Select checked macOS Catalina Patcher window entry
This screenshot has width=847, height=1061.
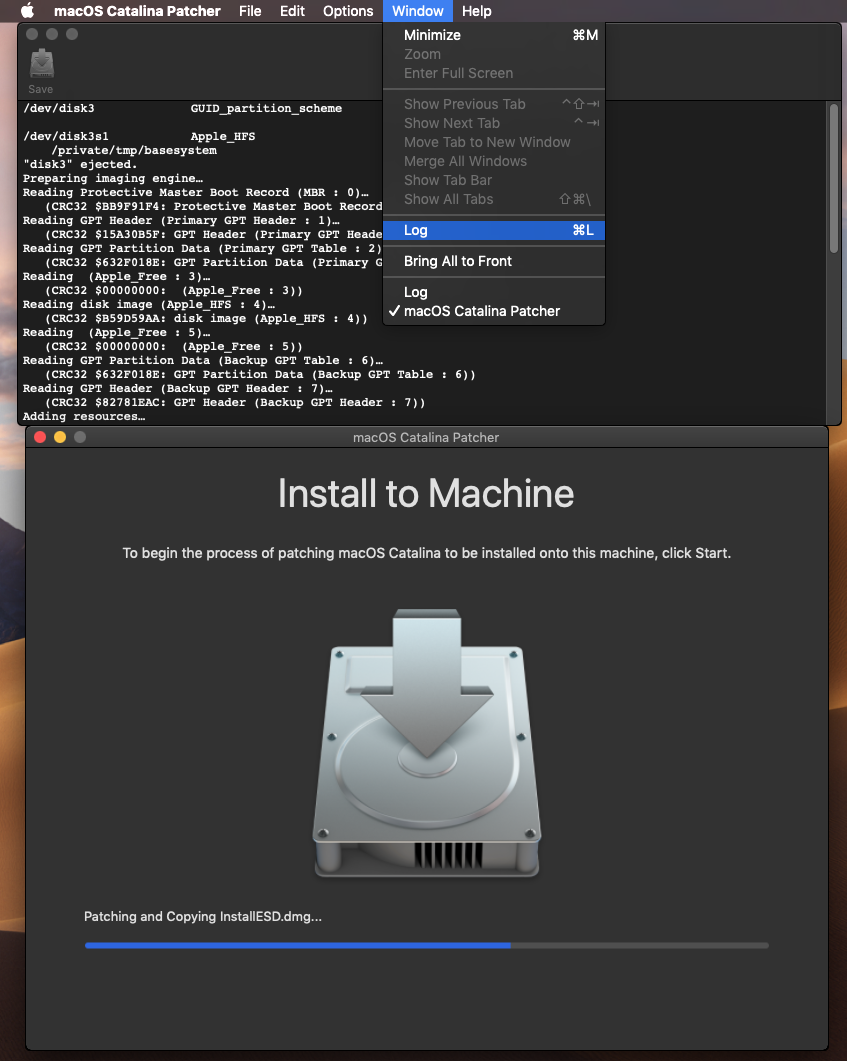[x=494, y=311]
